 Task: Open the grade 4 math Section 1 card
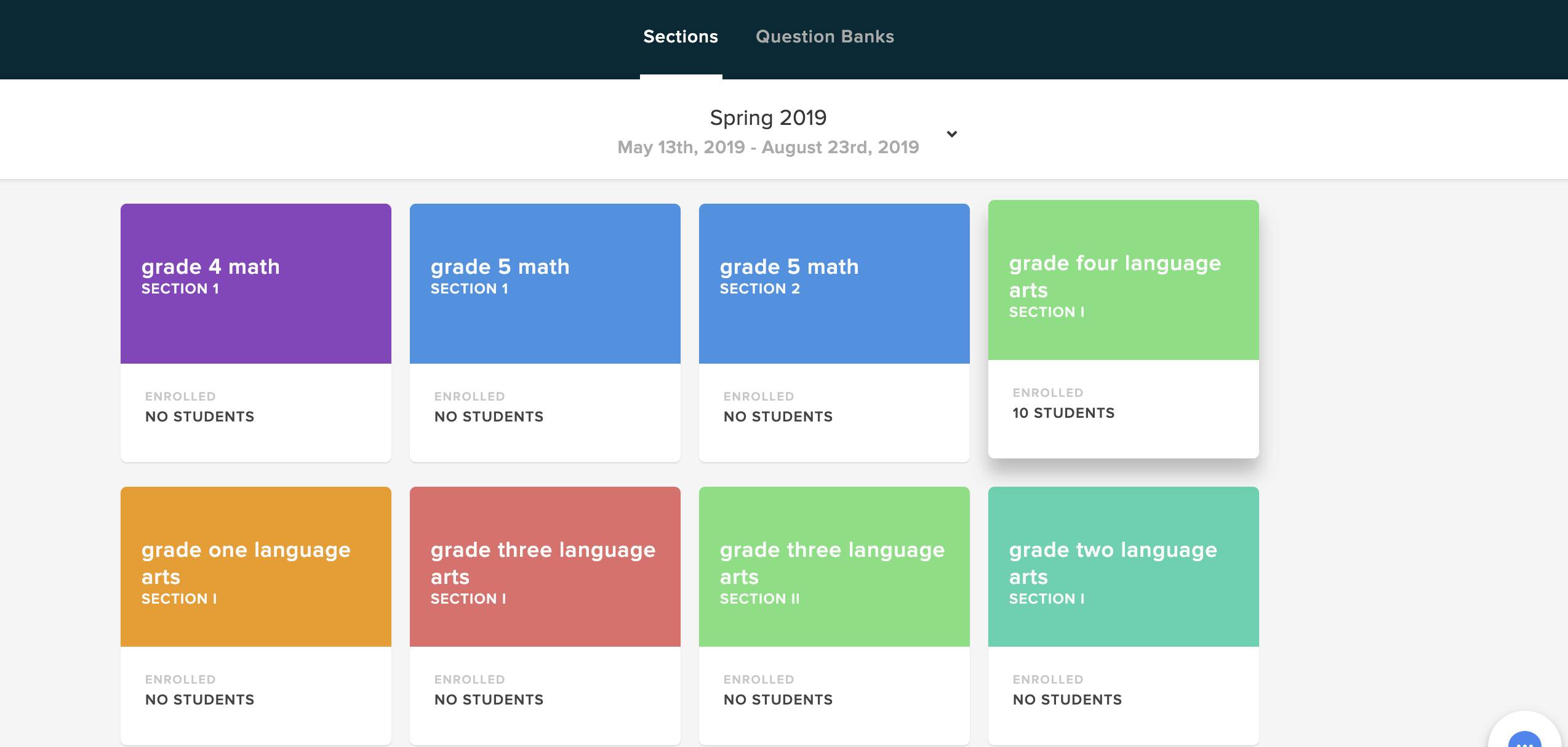[x=256, y=333]
